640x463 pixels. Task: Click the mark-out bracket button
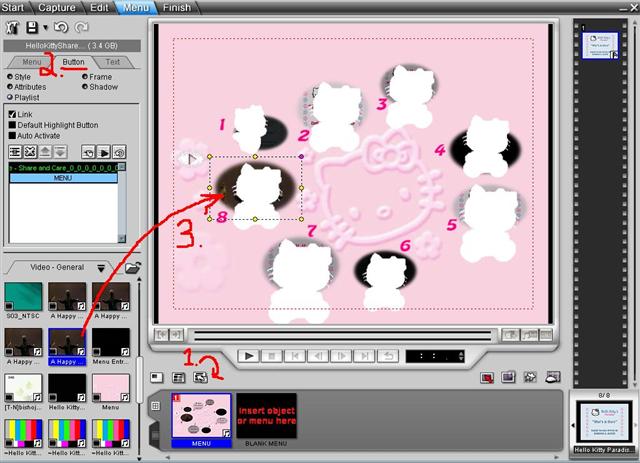pos(177,335)
